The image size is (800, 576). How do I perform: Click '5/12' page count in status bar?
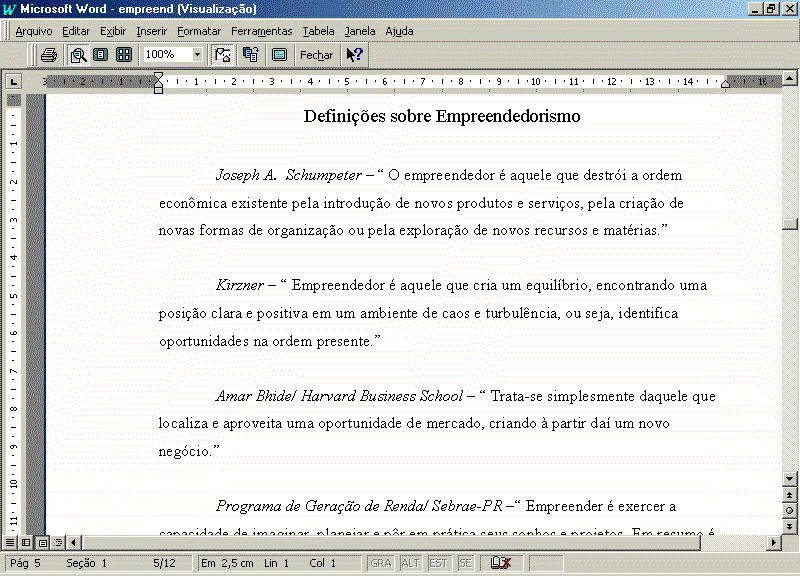[164, 563]
